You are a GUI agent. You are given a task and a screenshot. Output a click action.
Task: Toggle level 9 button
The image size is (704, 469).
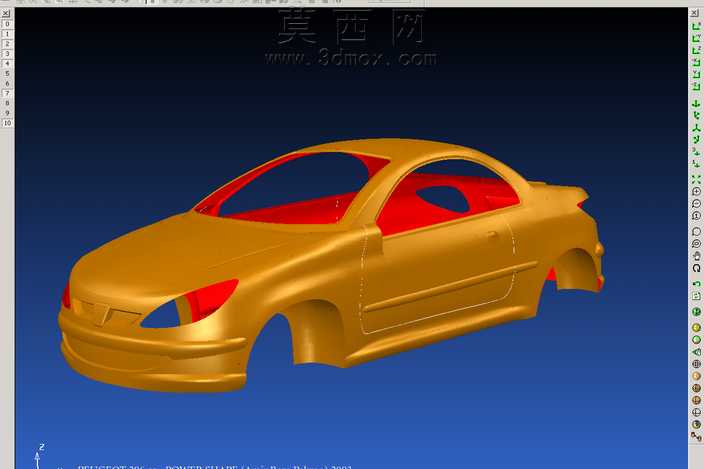coord(7,113)
